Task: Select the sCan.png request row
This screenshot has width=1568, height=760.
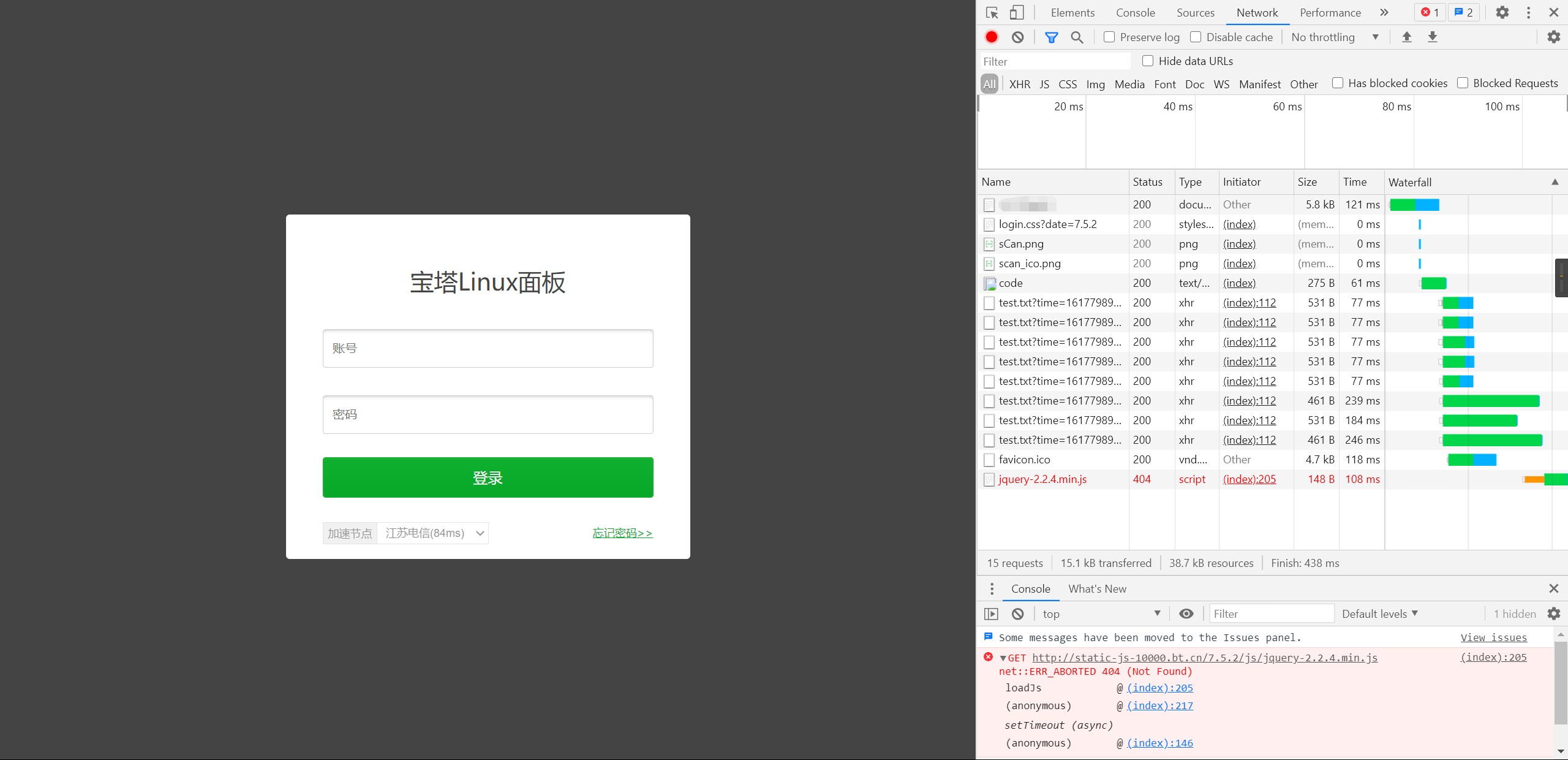Action: (1272, 244)
